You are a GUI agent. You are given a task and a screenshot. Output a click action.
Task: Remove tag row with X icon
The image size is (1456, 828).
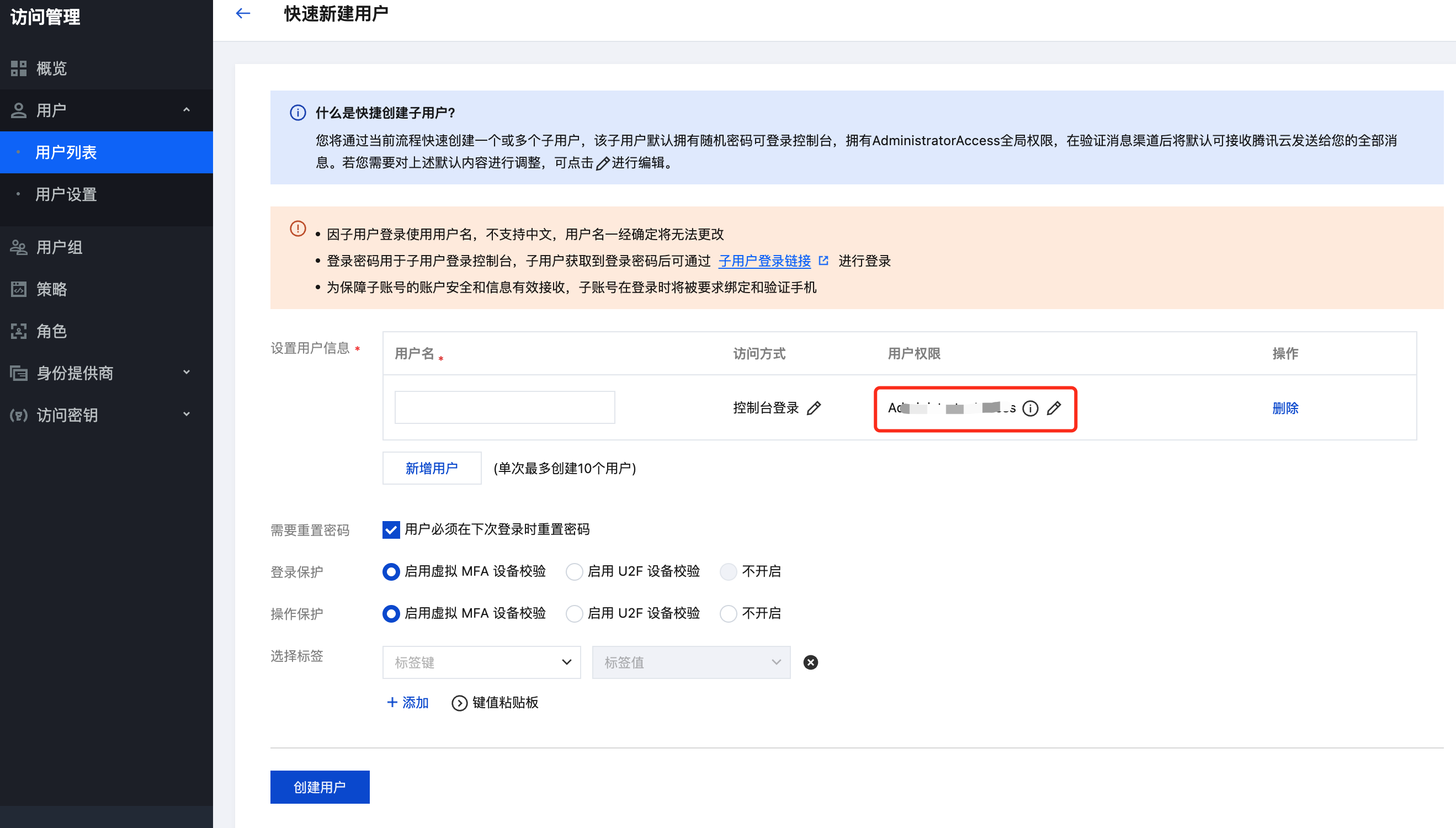810,662
